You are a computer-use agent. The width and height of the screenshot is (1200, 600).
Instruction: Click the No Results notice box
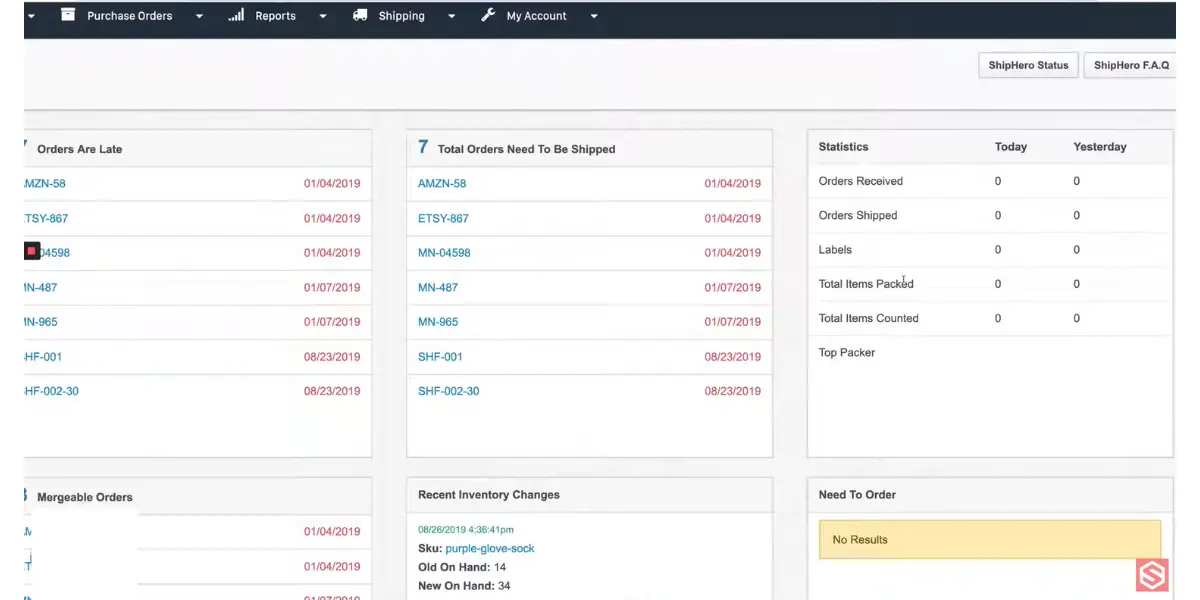[990, 539]
